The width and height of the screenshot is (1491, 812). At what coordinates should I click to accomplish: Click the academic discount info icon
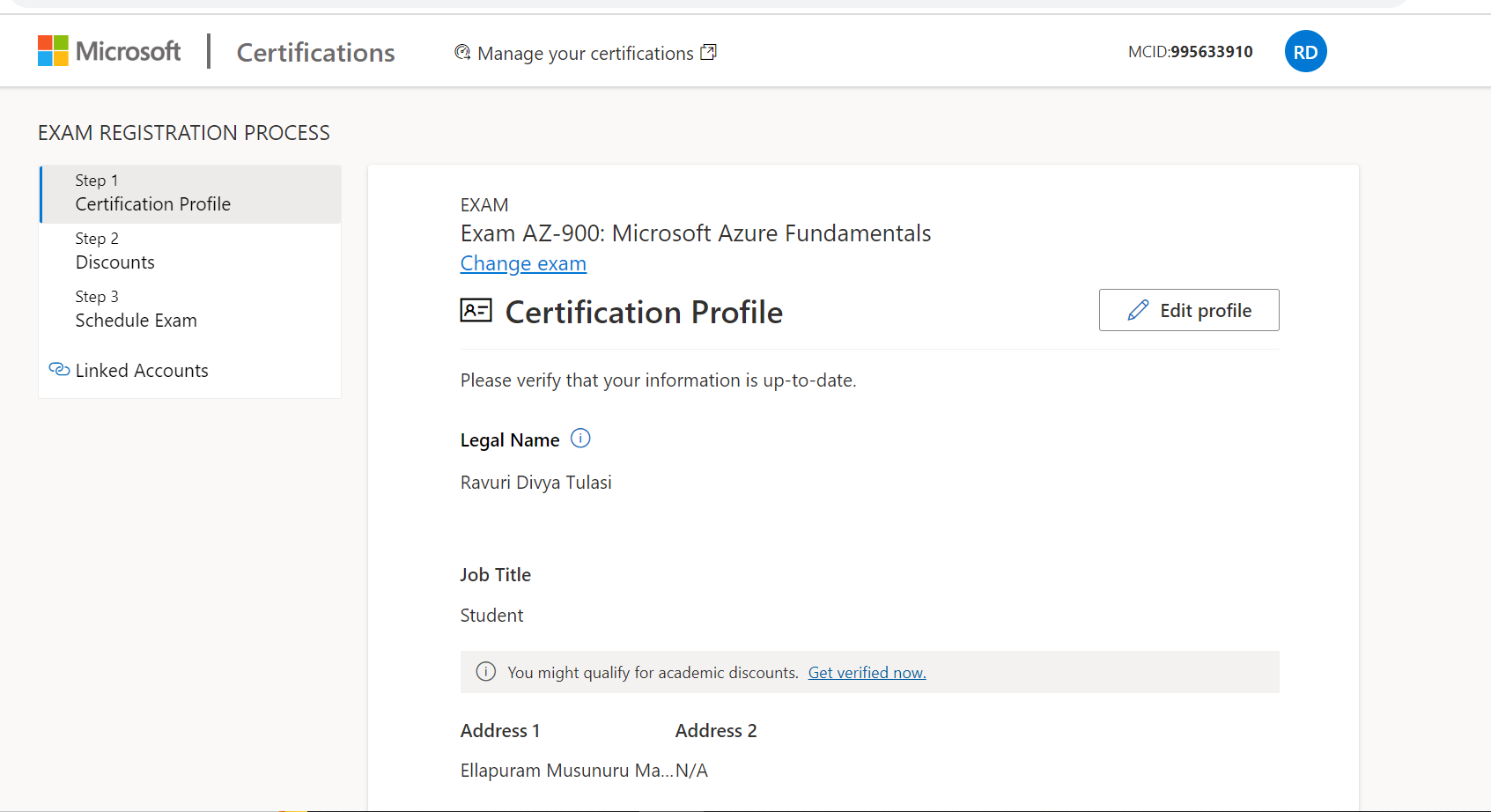[485, 672]
